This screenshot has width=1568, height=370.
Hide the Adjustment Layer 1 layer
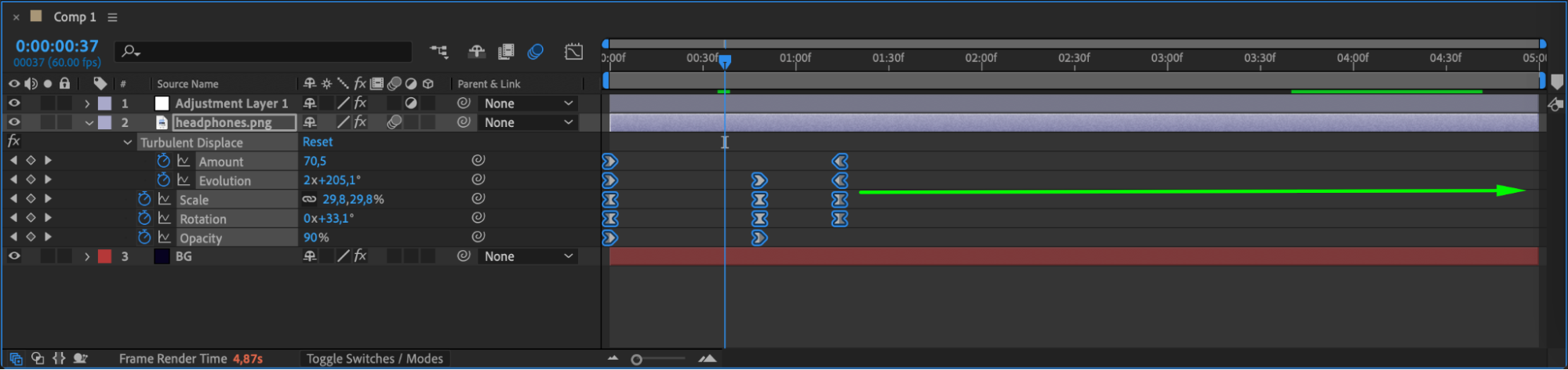(x=14, y=103)
